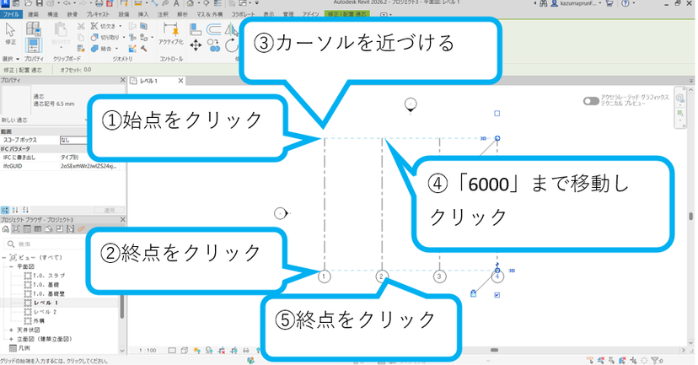Click the Cut scissors icon

coord(81,27)
